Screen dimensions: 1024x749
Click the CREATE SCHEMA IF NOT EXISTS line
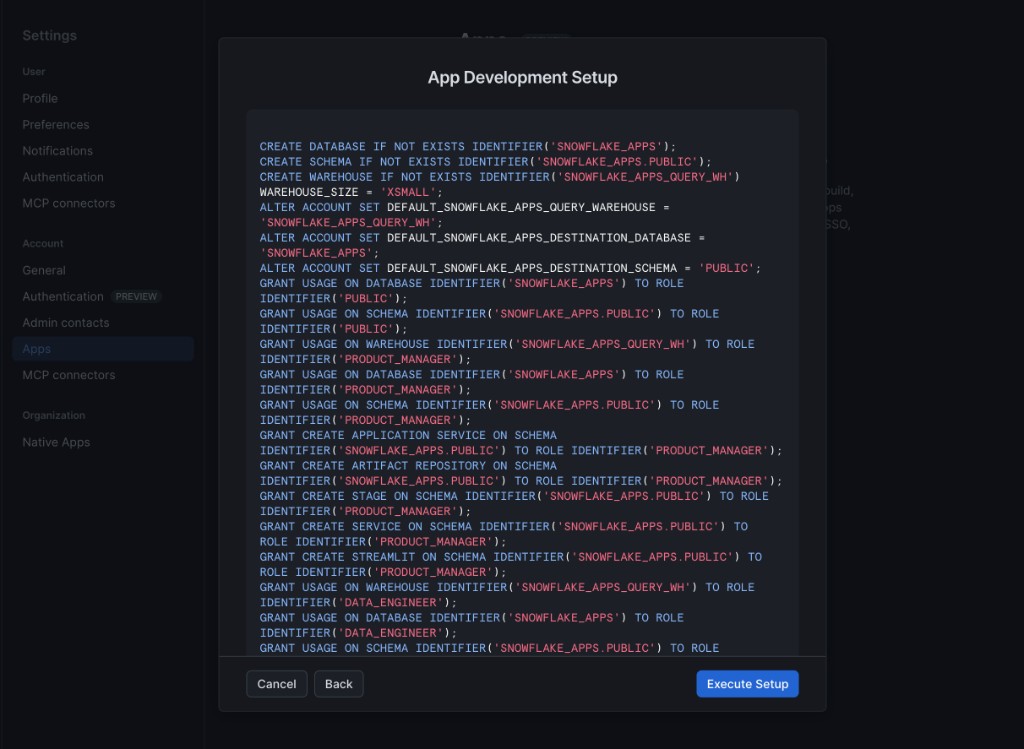click(485, 161)
